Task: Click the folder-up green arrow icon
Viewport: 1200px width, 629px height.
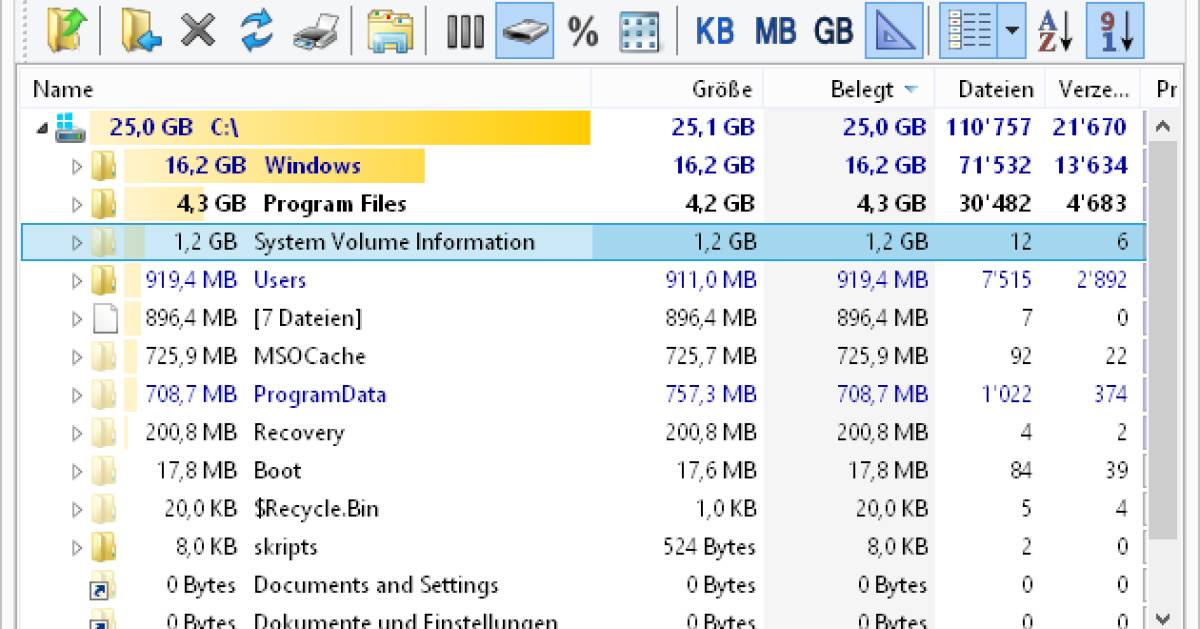Action: coord(68,32)
